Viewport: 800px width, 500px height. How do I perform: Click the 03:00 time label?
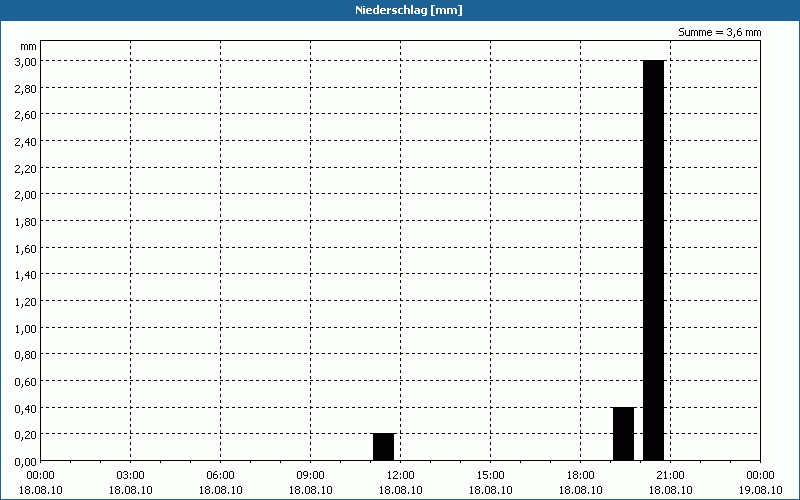131,476
